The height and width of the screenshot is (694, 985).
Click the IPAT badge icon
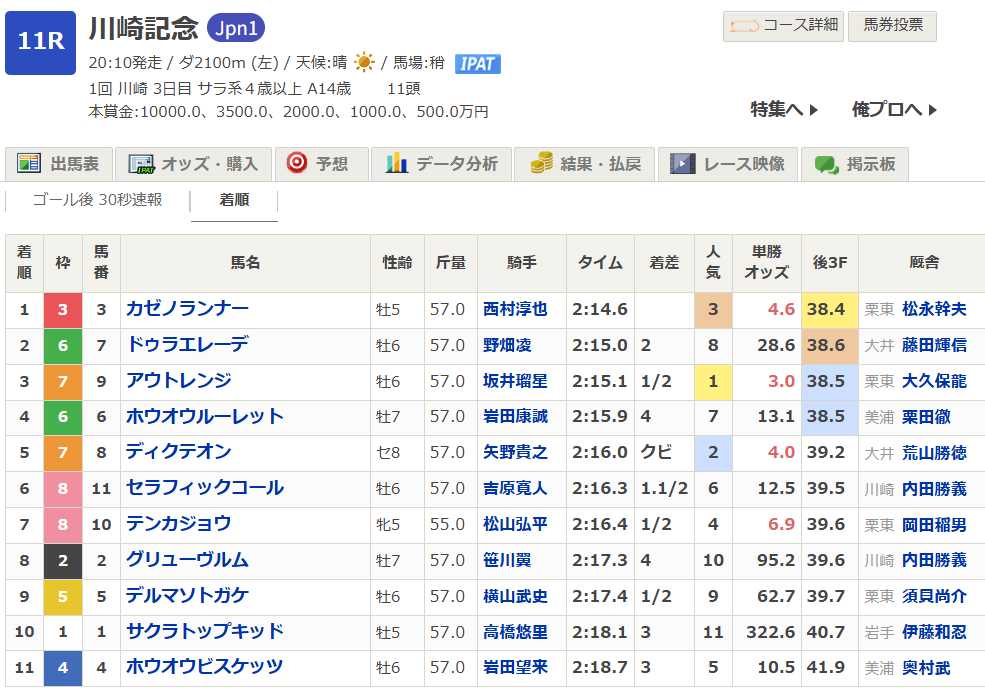[477, 64]
